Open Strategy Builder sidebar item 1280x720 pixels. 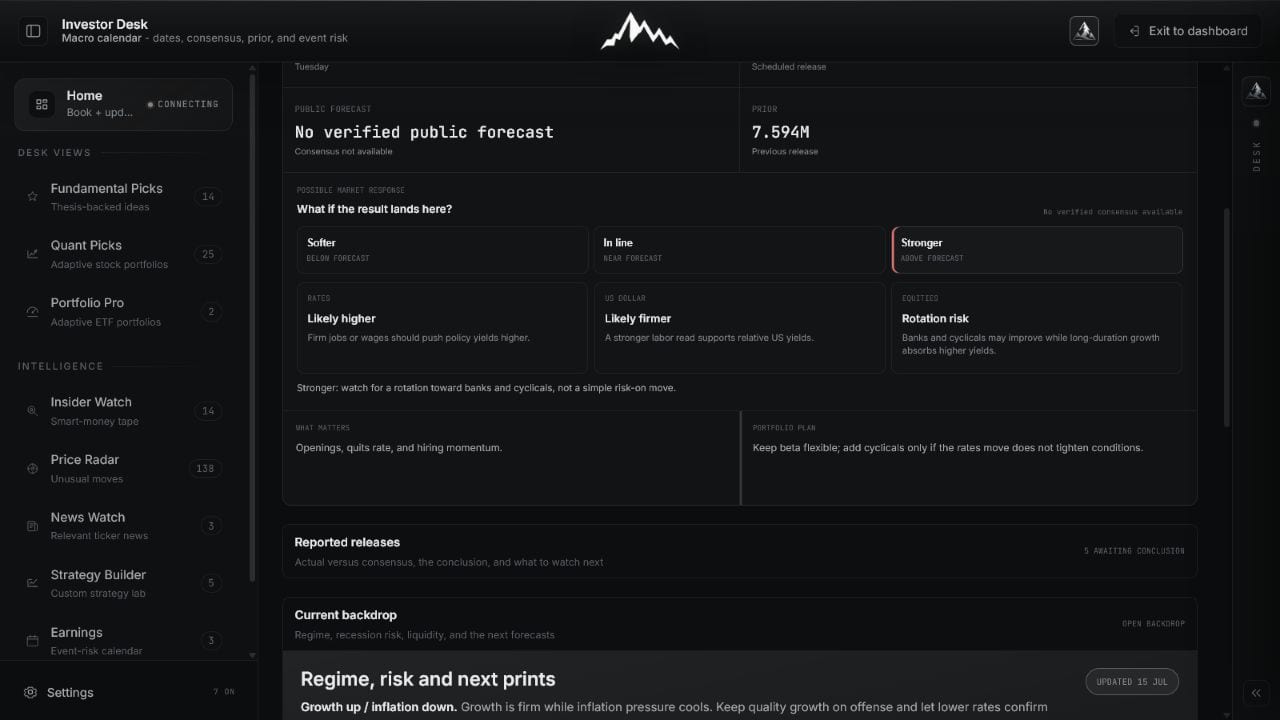124,583
